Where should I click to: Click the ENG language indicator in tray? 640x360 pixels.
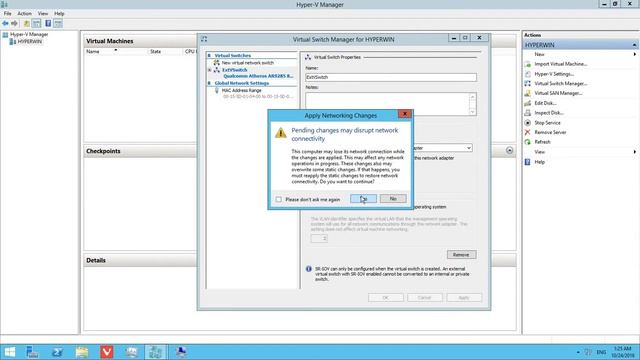tap(601, 352)
